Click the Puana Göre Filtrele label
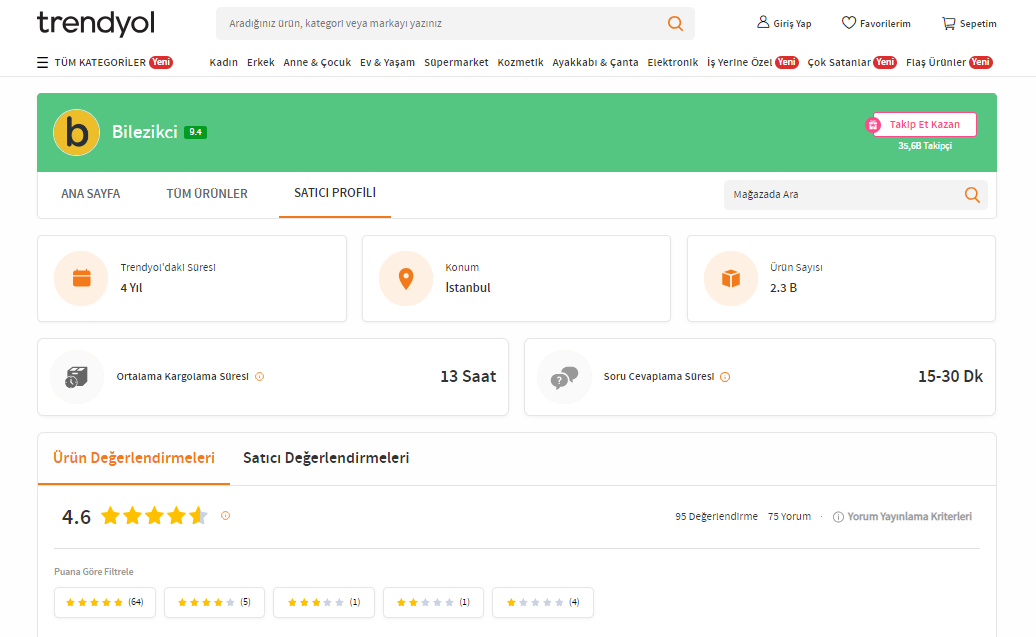 tap(94, 572)
